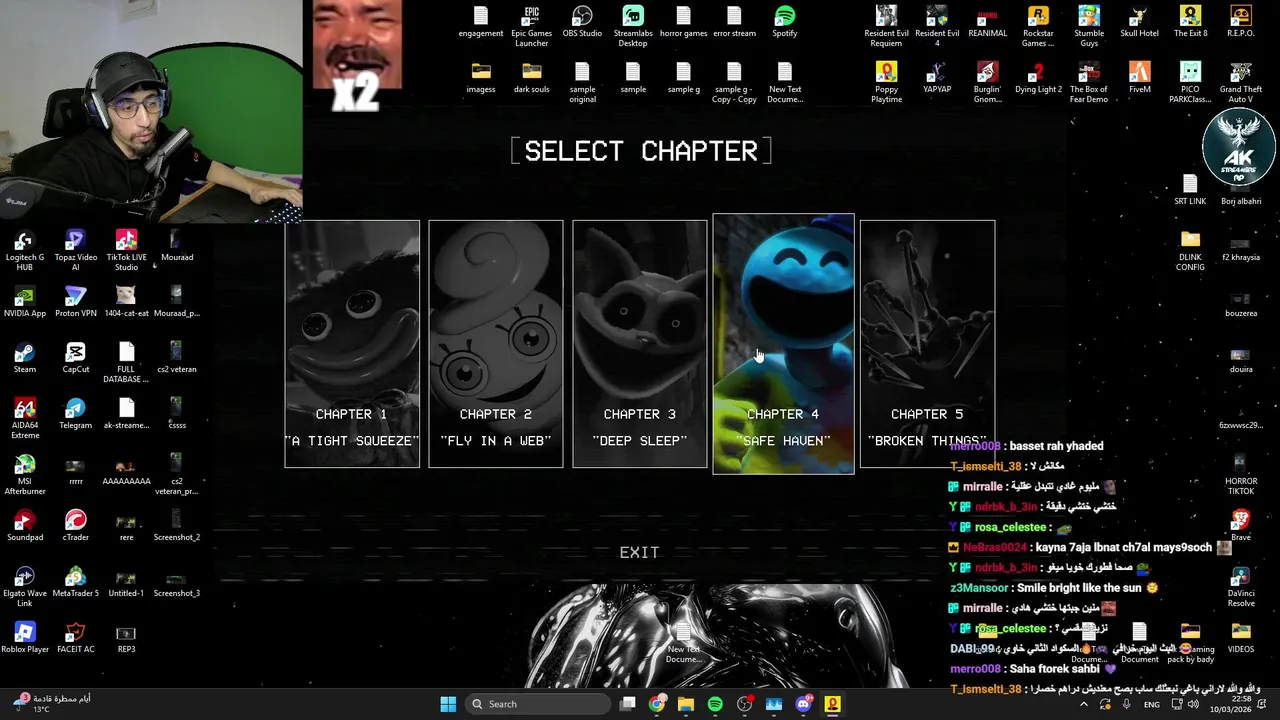1280x720 pixels.
Task: Launch cTrader desktop icon
Action: (x=75, y=526)
